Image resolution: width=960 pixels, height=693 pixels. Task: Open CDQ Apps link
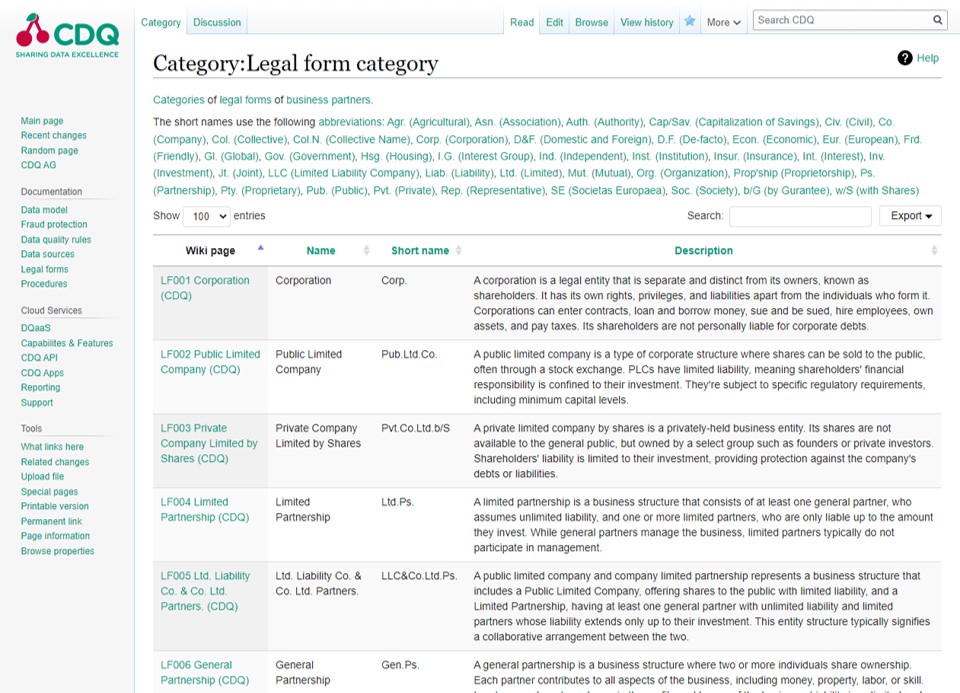click(42, 373)
